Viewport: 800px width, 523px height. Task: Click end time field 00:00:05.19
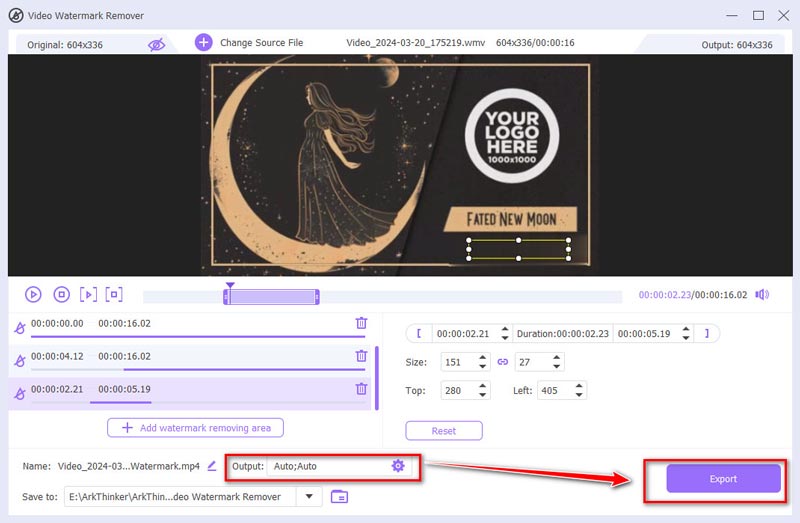point(644,334)
